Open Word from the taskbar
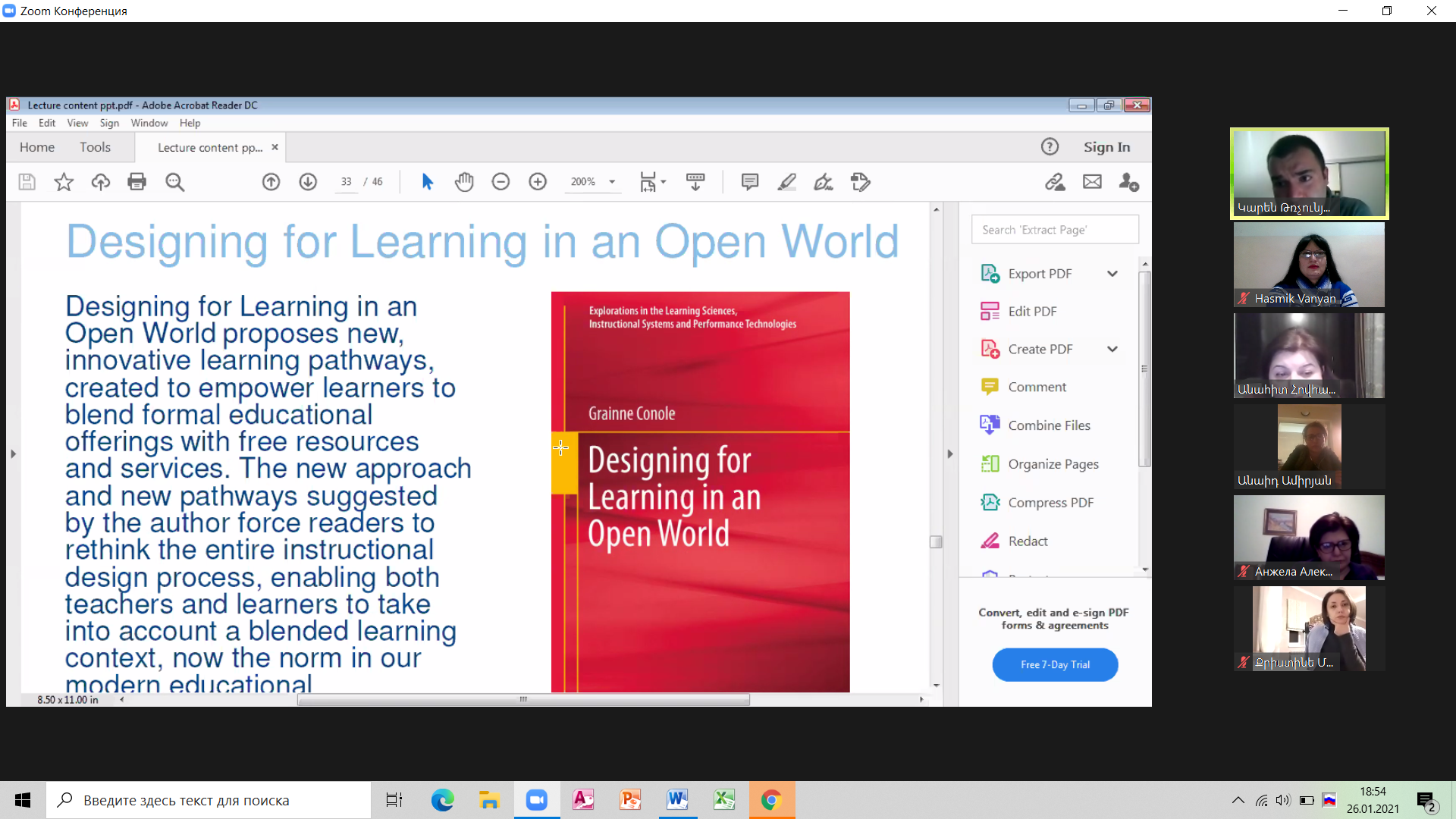 point(677,800)
